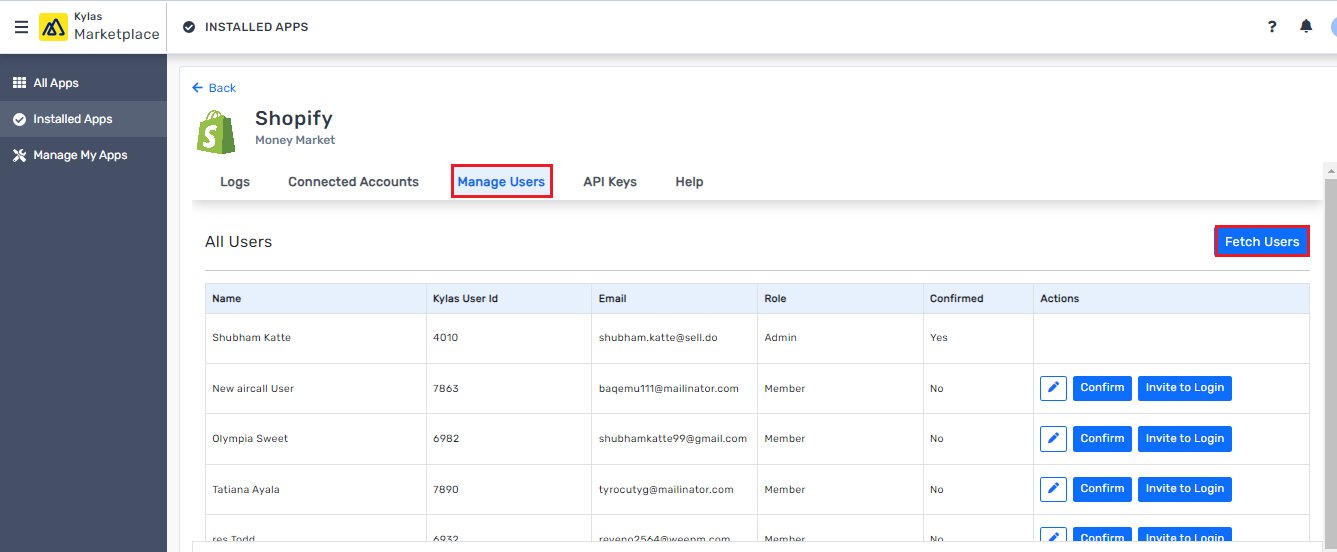1337x552 pixels.
Task: Switch to the Connected Accounts tab
Action: 353,182
